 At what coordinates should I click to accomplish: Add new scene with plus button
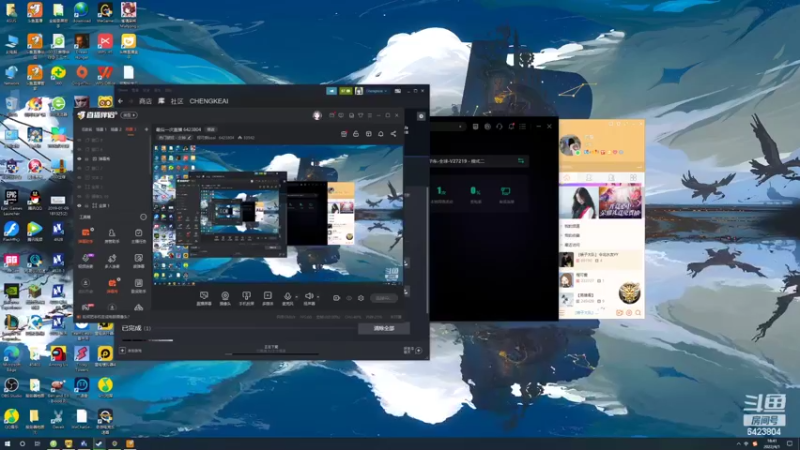pyautogui.click(x=146, y=130)
